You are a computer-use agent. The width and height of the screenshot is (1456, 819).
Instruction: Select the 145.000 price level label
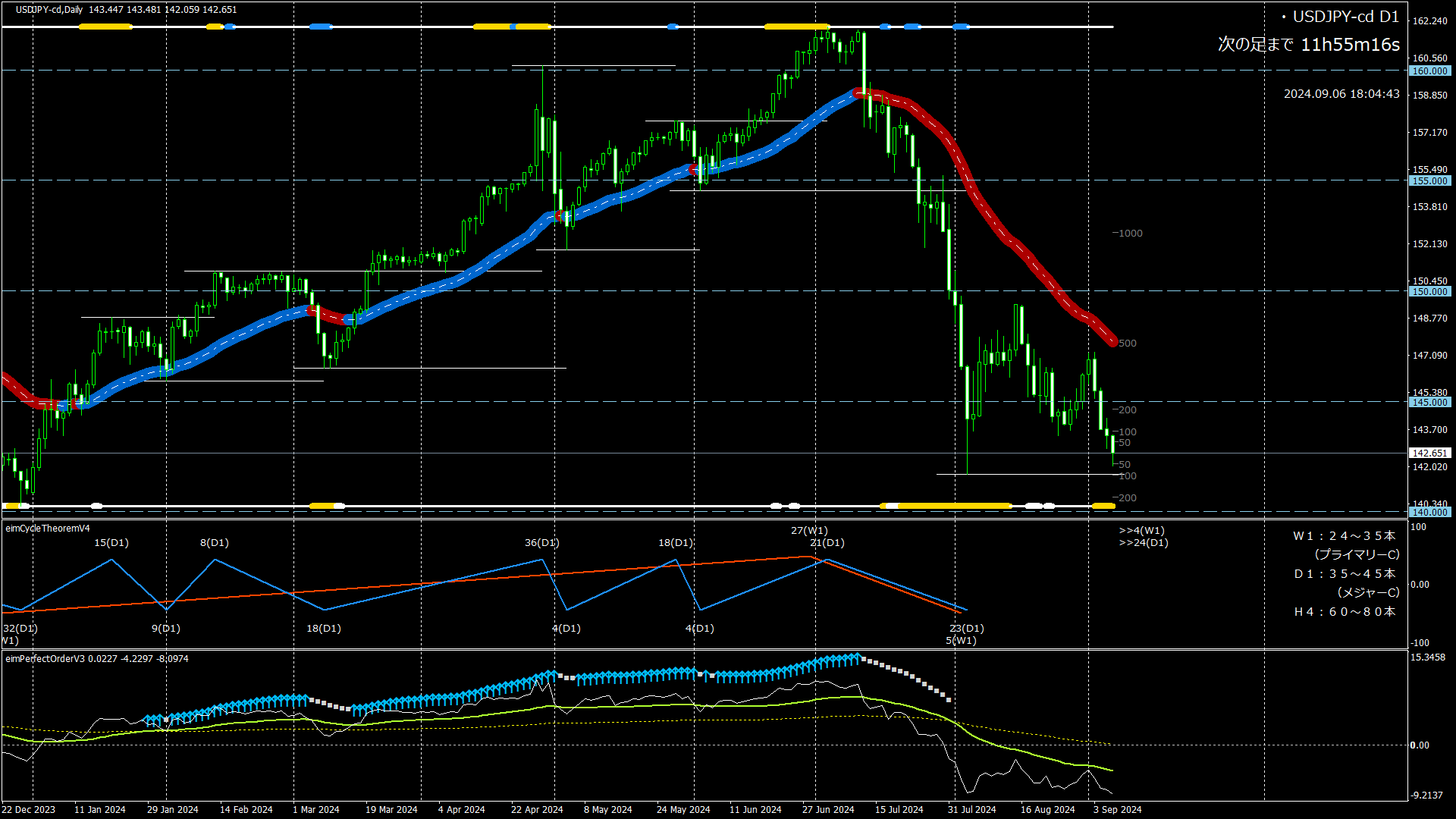1429,402
